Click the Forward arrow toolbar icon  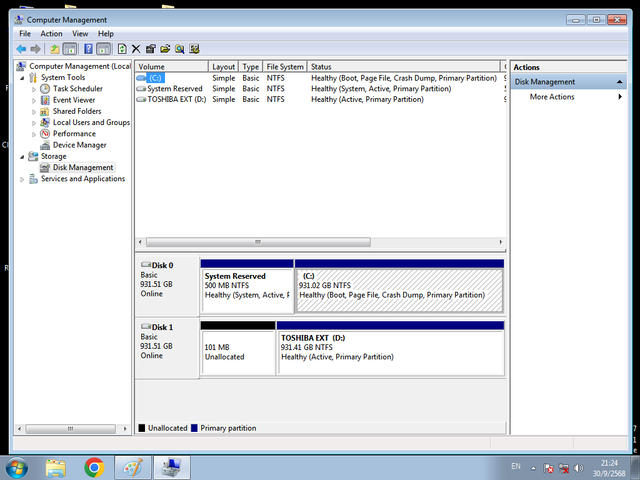36,49
